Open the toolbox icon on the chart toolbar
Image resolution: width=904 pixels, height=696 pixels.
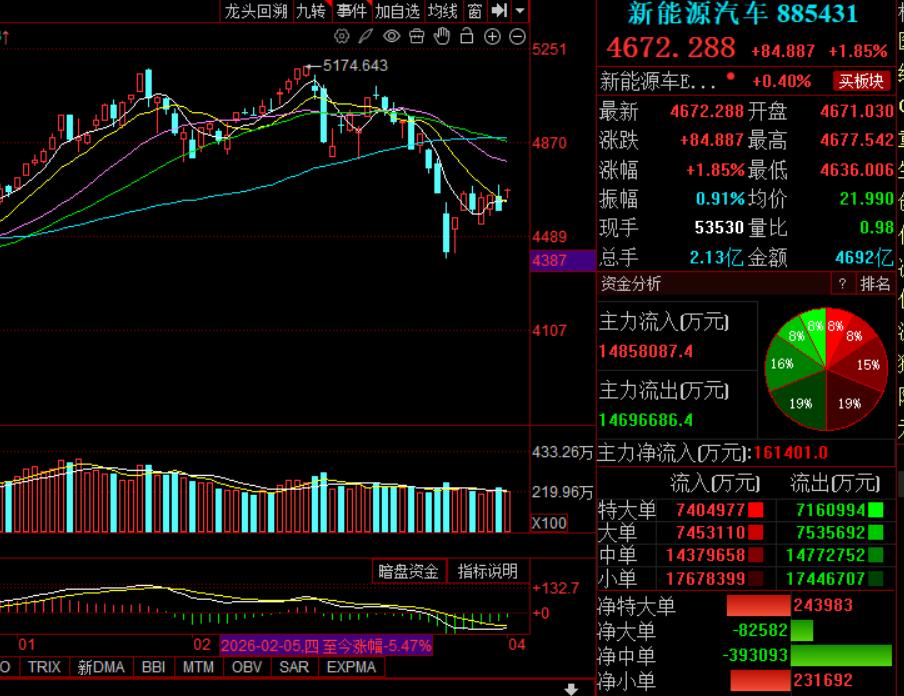click(418, 36)
